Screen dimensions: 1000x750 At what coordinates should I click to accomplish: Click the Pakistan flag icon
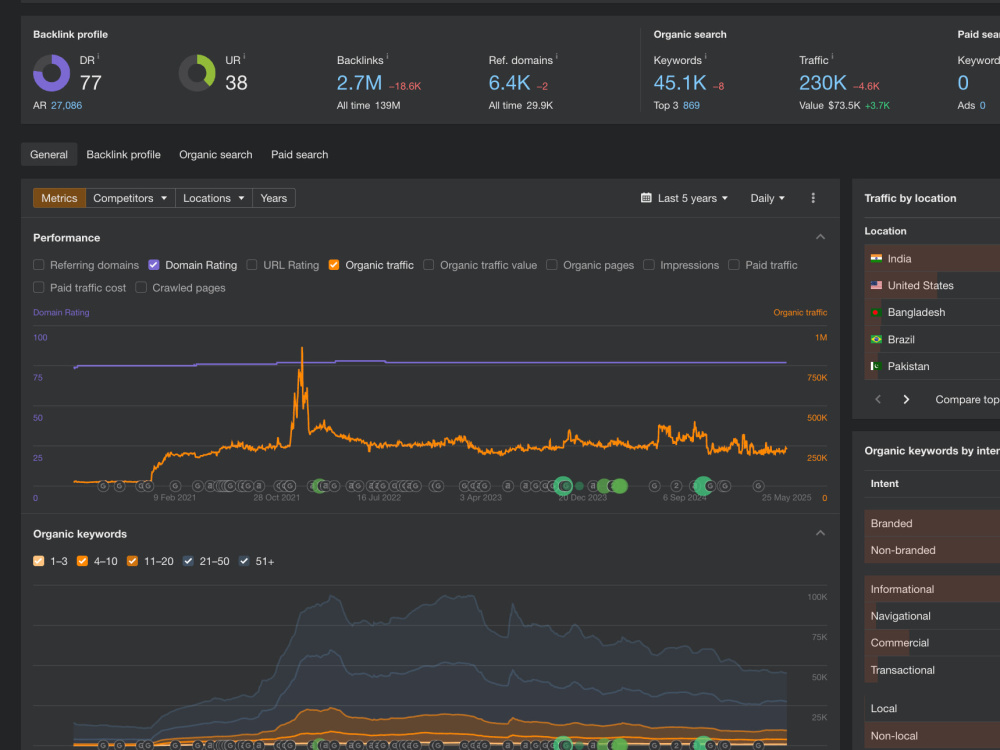[x=876, y=366]
